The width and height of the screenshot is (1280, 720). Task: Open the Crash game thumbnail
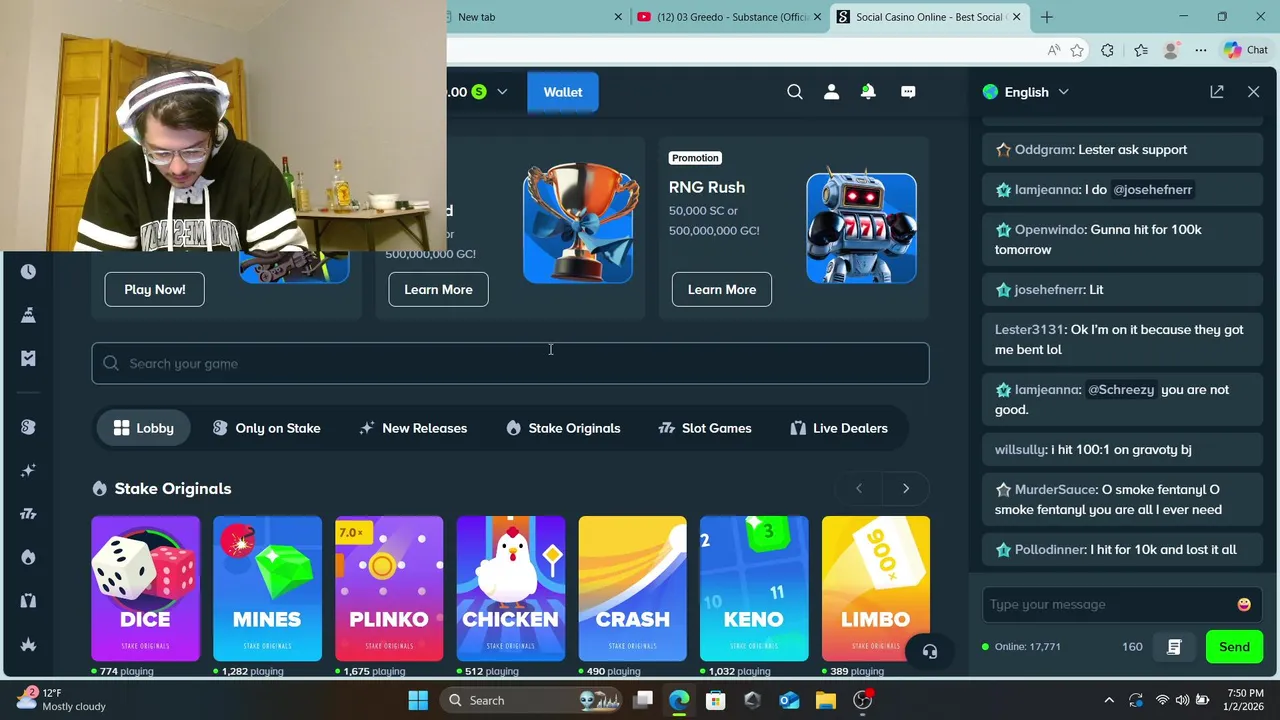point(633,588)
